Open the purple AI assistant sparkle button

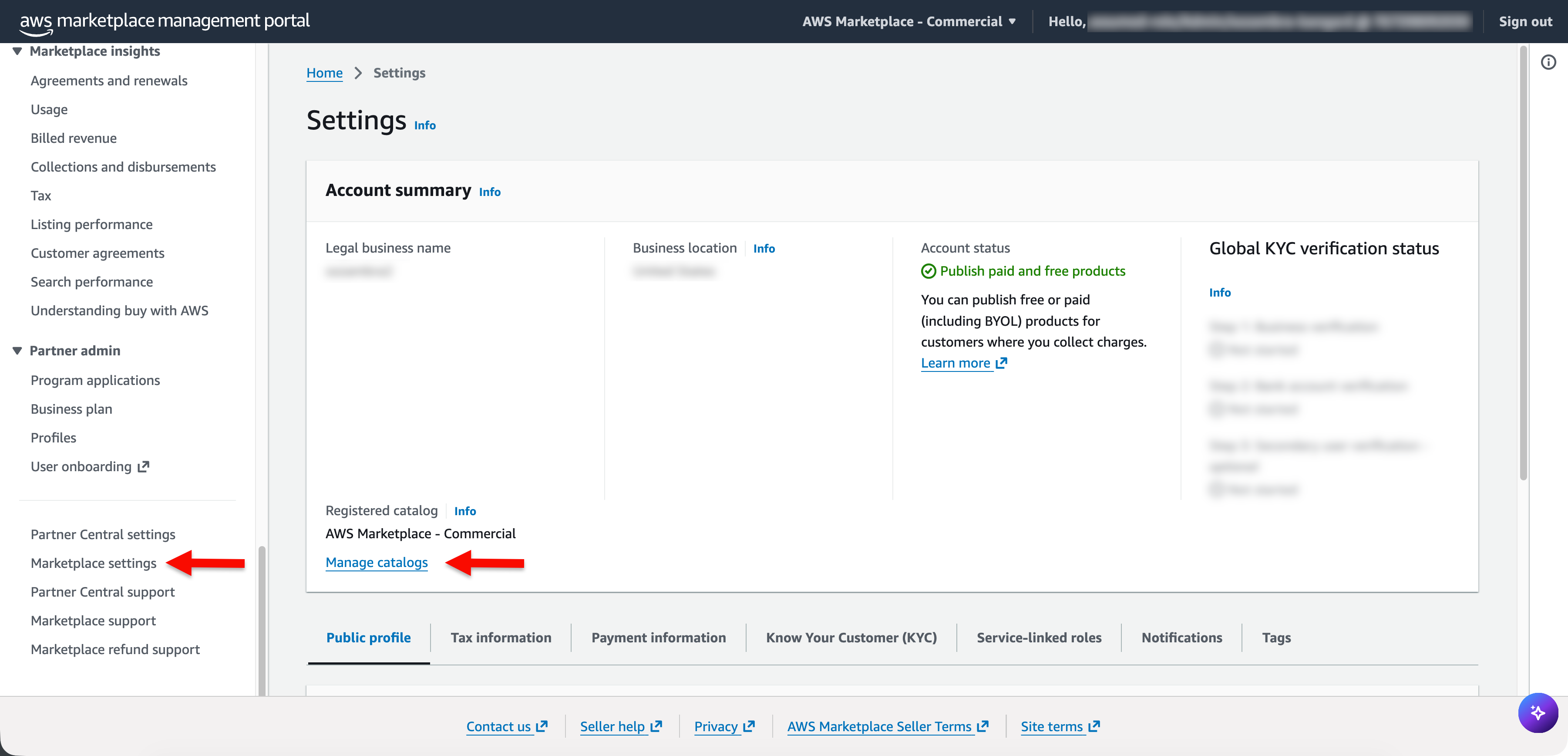[1538, 712]
